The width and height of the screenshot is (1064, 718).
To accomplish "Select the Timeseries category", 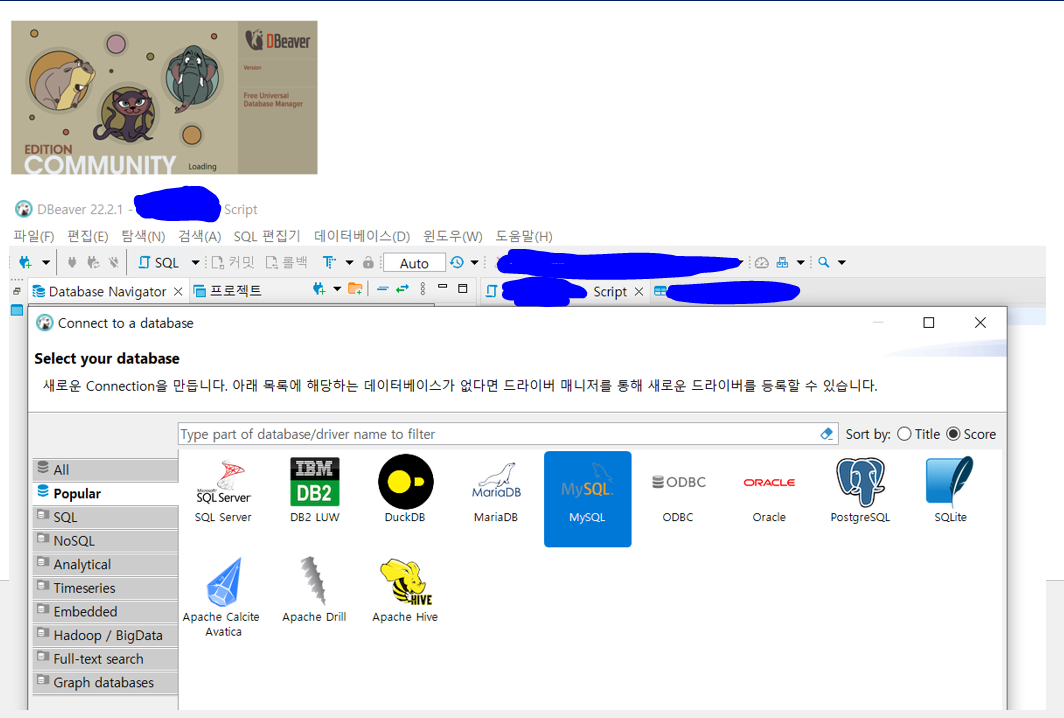I will pyautogui.click(x=105, y=588).
